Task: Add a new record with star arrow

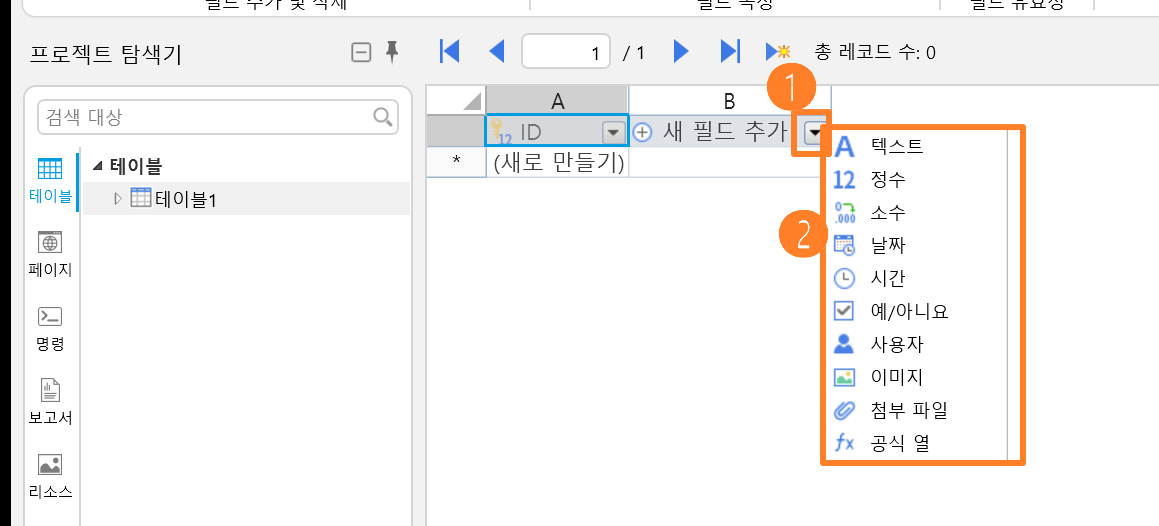Action: click(x=778, y=52)
